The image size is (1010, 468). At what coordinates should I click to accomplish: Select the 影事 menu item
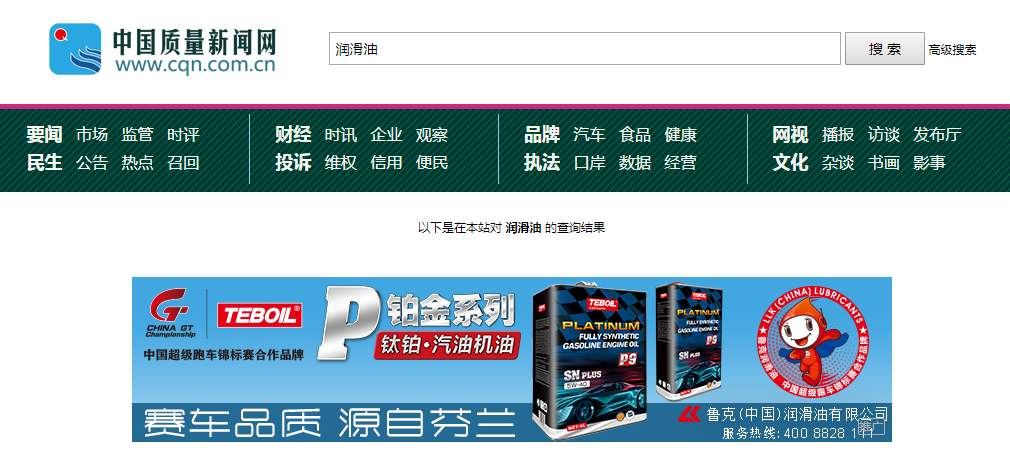[929, 163]
